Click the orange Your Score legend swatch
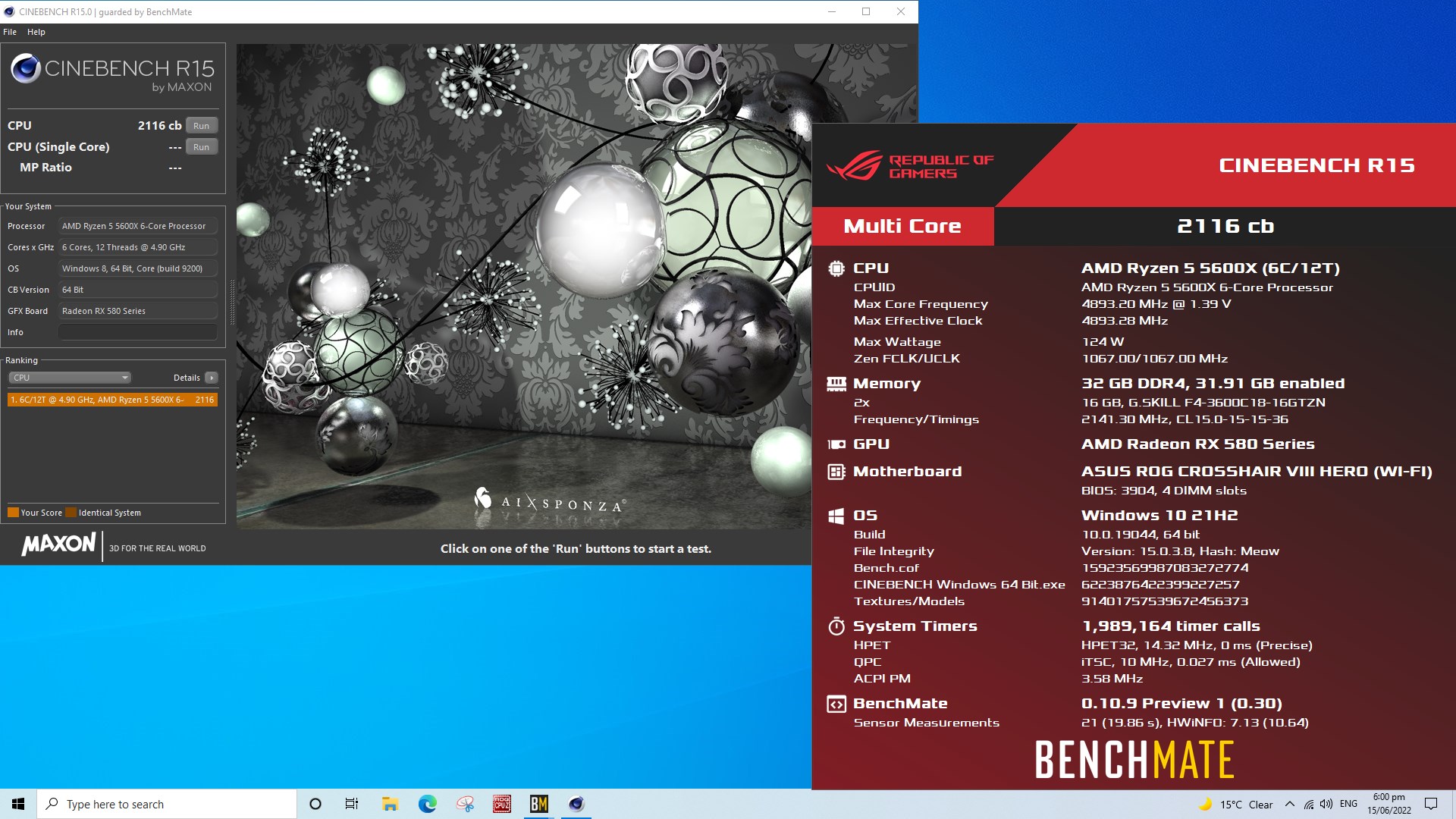 point(13,513)
